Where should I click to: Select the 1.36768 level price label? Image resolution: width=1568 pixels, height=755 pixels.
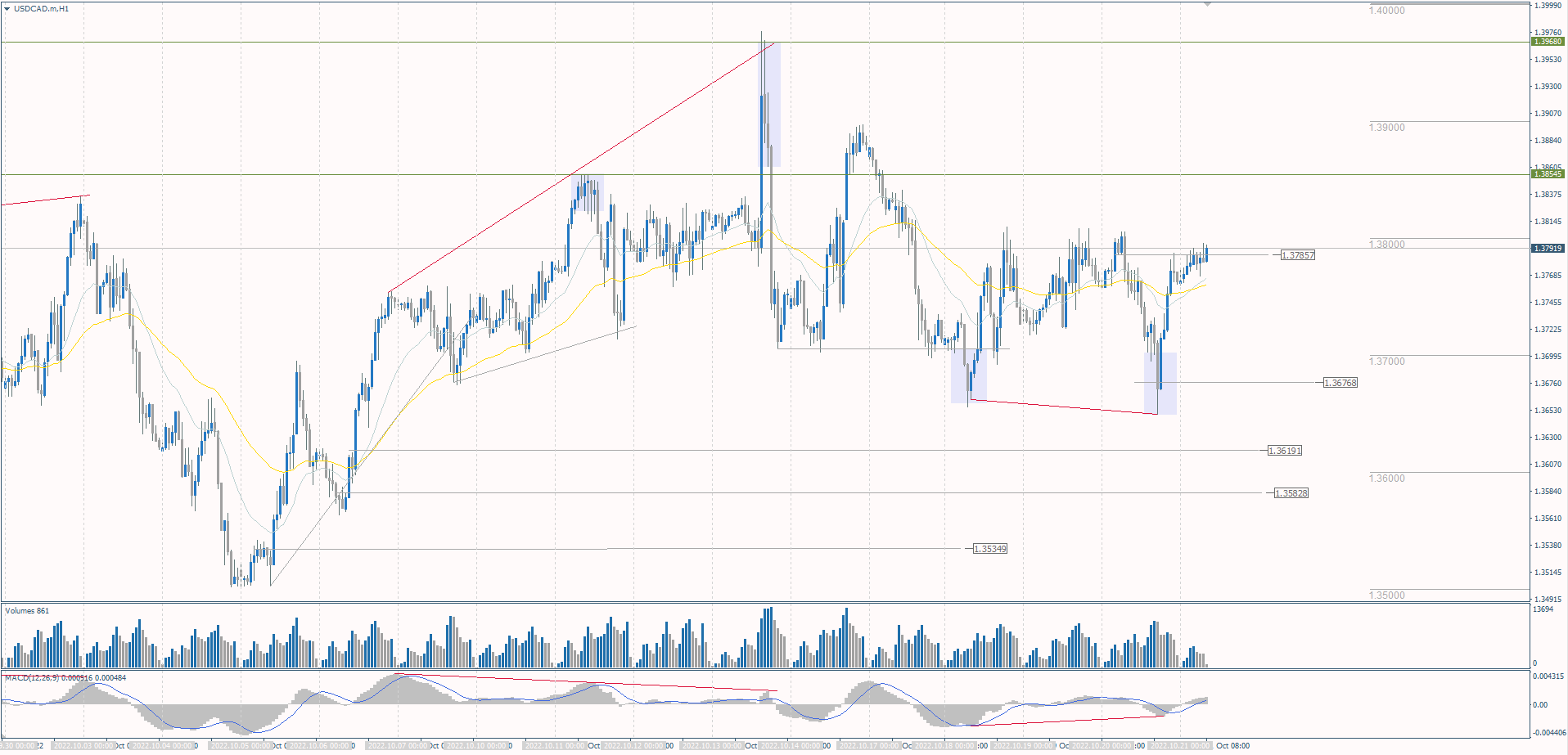click(1340, 383)
